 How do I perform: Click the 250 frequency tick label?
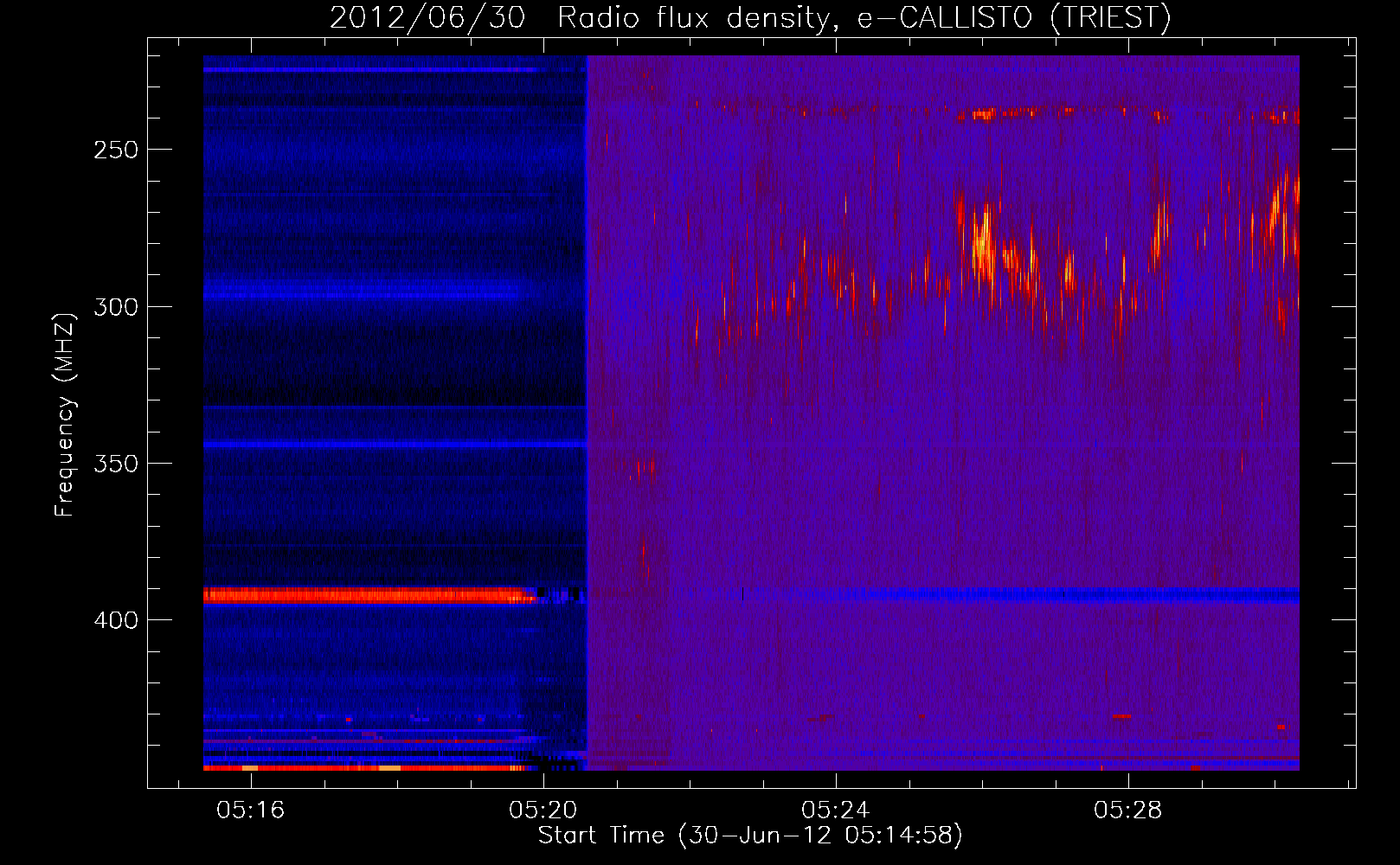click(116, 150)
